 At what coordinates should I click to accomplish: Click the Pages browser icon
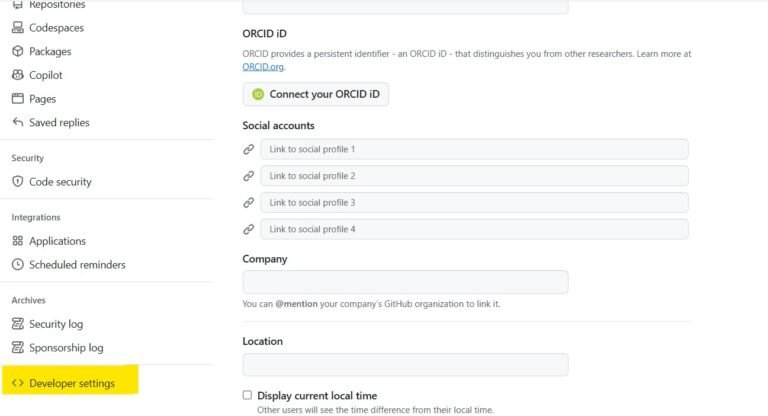pyautogui.click(x=18, y=98)
